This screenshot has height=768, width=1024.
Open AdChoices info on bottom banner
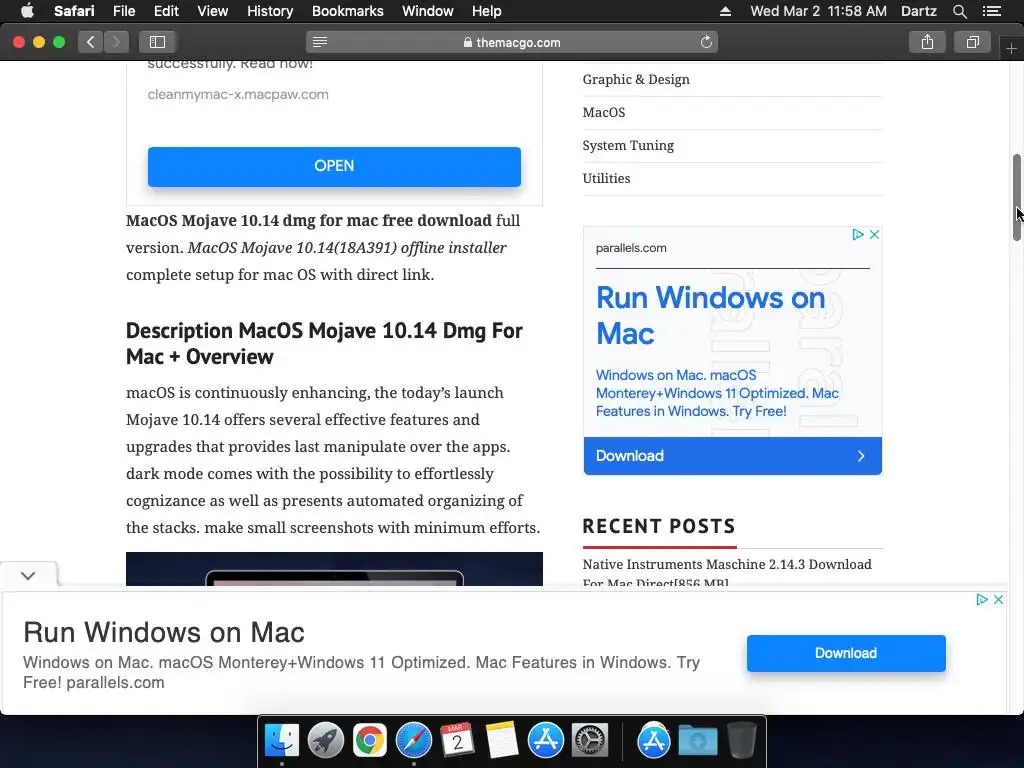pyautogui.click(x=982, y=600)
